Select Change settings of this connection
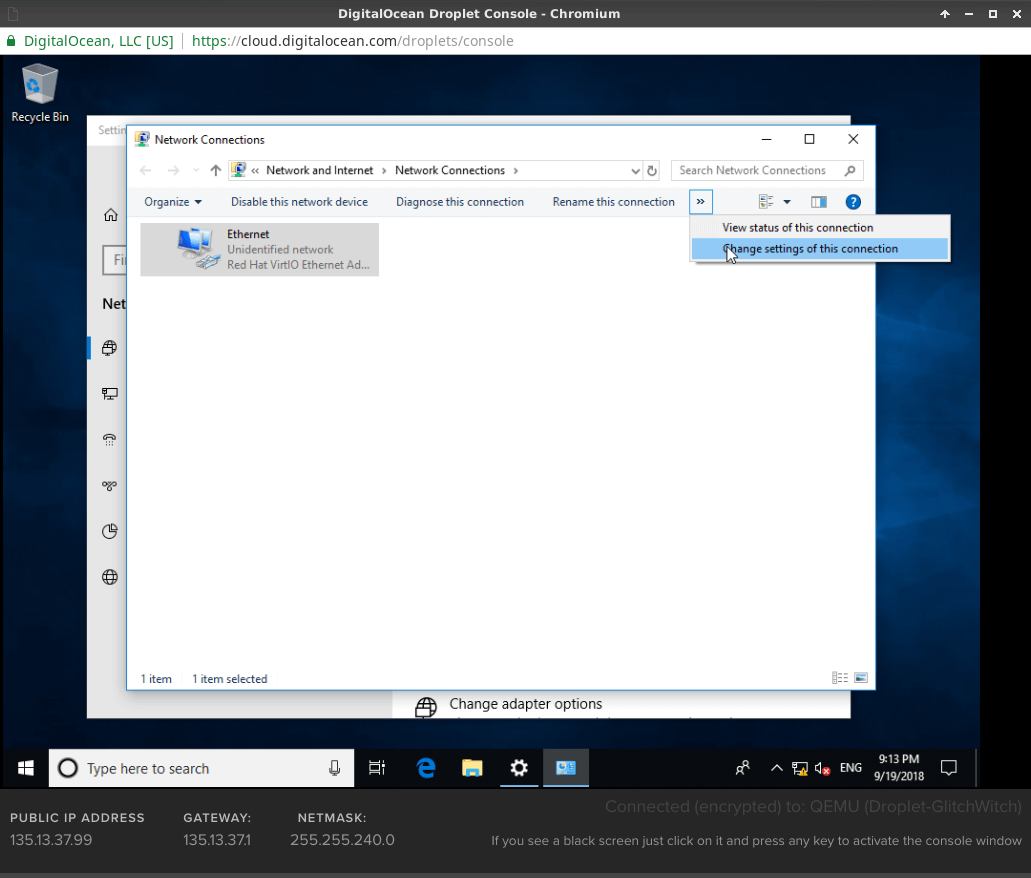Image resolution: width=1031 pixels, height=878 pixels. pyautogui.click(x=810, y=249)
